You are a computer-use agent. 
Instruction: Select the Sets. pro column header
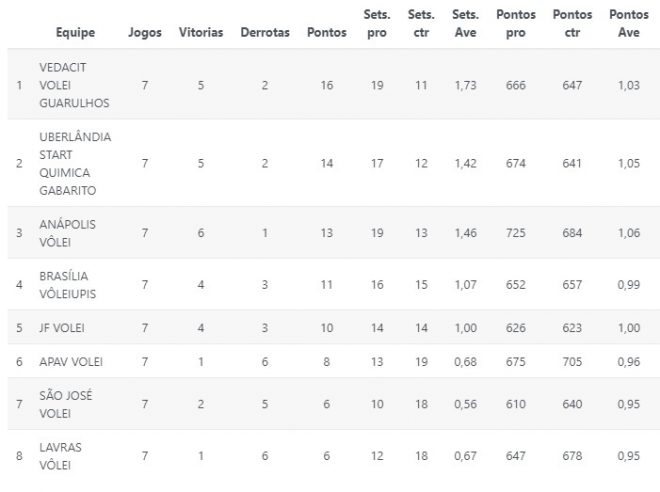(377, 24)
